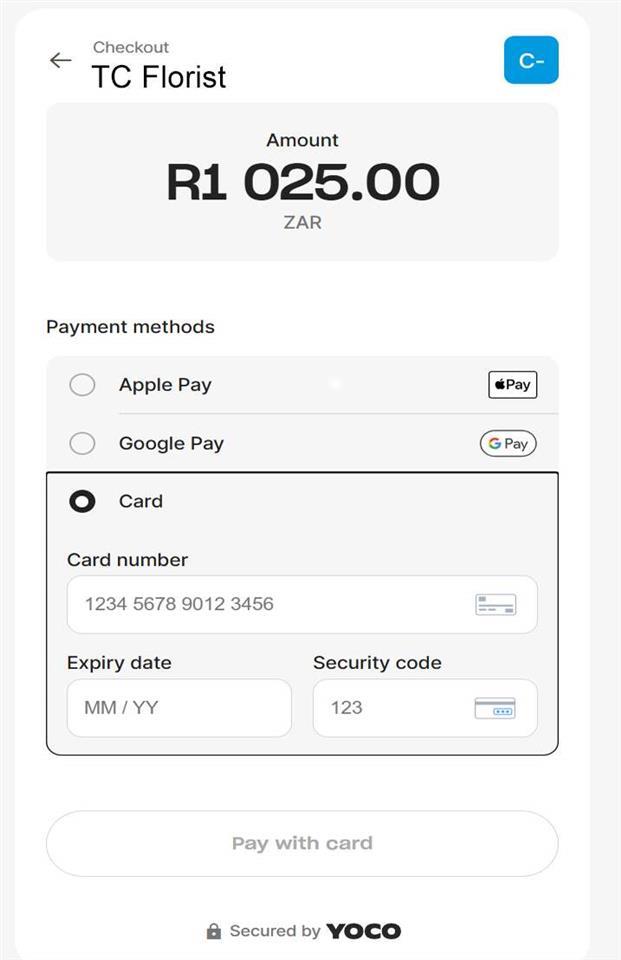Select the Apple Pay radio button
This screenshot has height=960, width=621.
[x=82, y=384]
